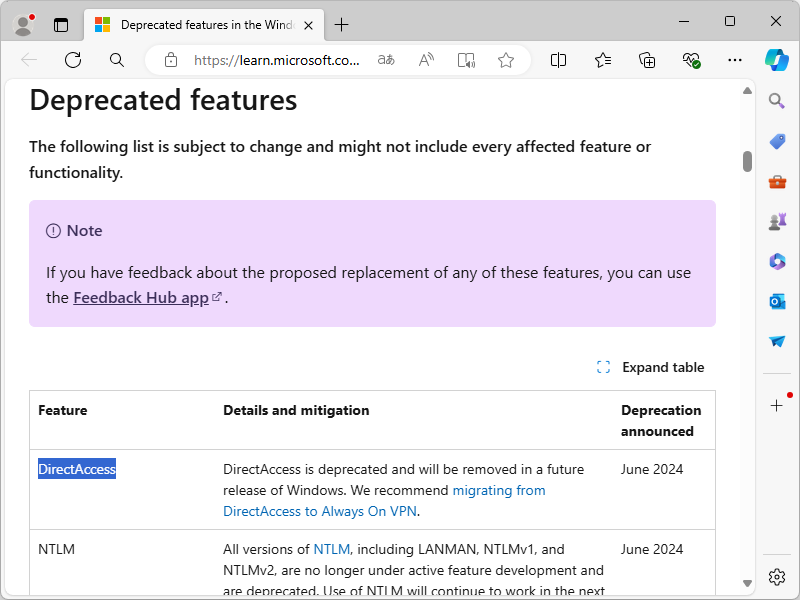Toggle the tab actions menu button
Screen dimensions: 800x600
pyautogui.click(x=61, y=24)
